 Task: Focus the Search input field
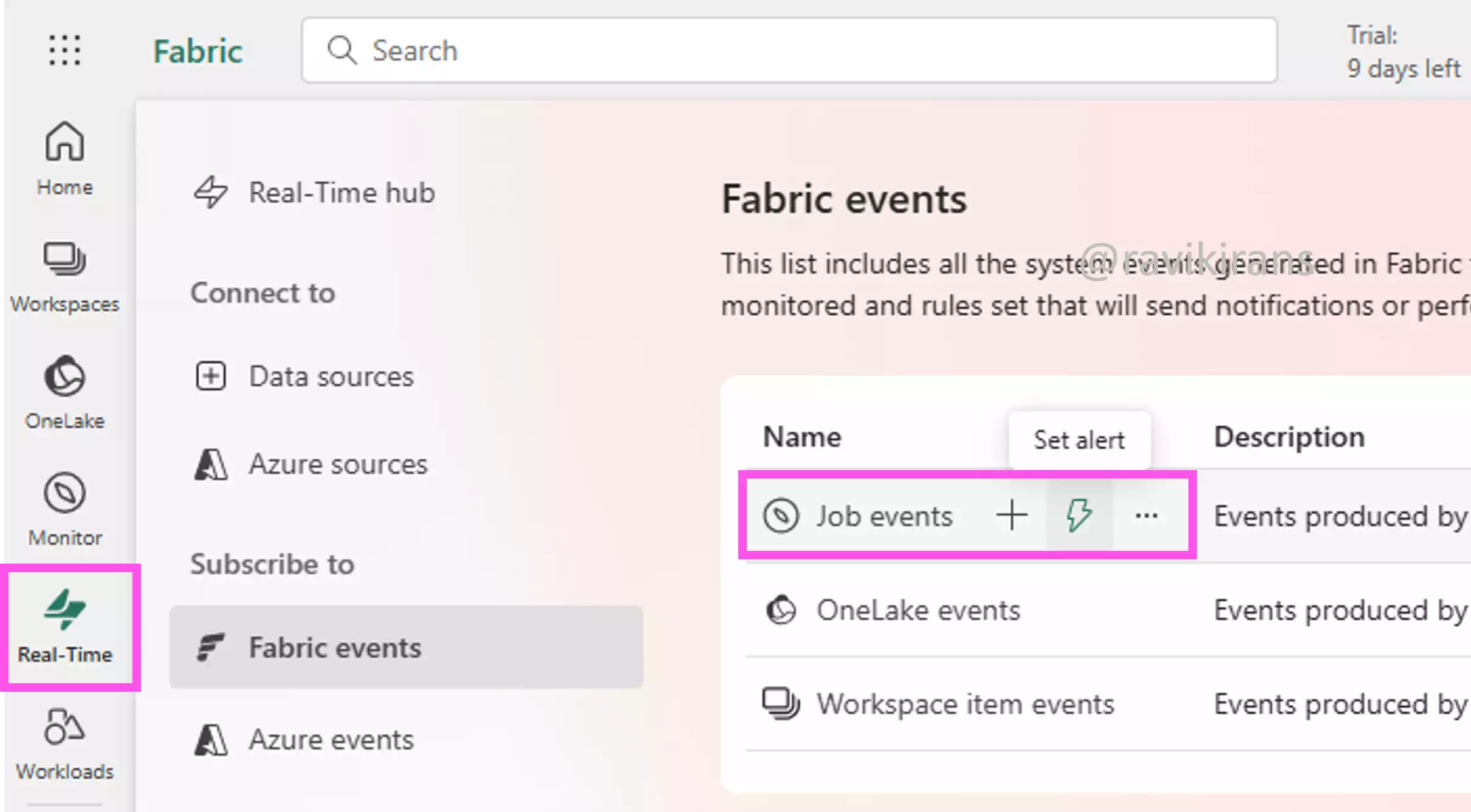tap(789, 50)
